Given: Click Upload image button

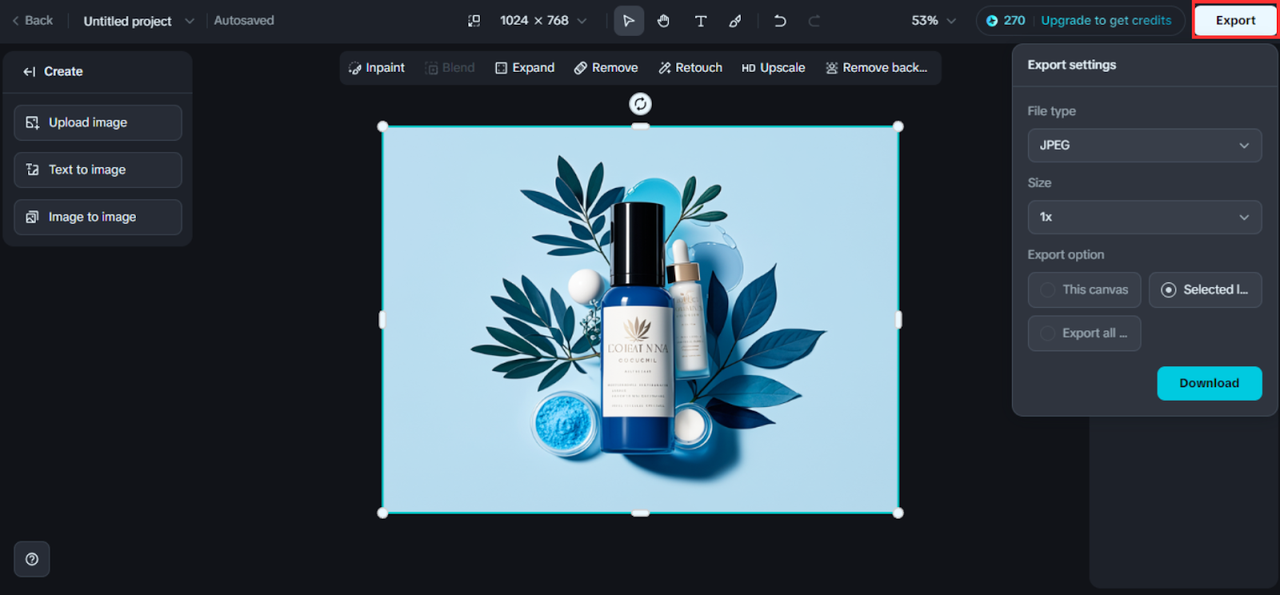Looking at the screenshot, I should pos(98,122).
